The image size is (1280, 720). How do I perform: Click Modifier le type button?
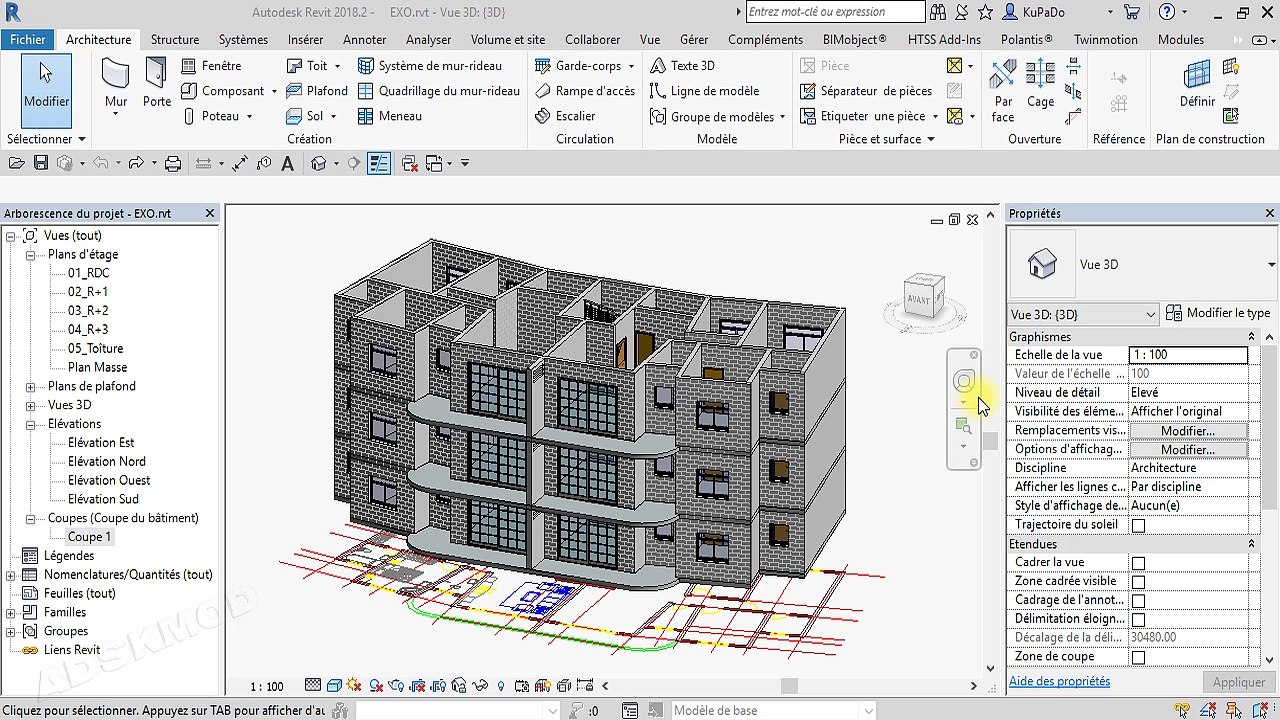click(1218, 313)
